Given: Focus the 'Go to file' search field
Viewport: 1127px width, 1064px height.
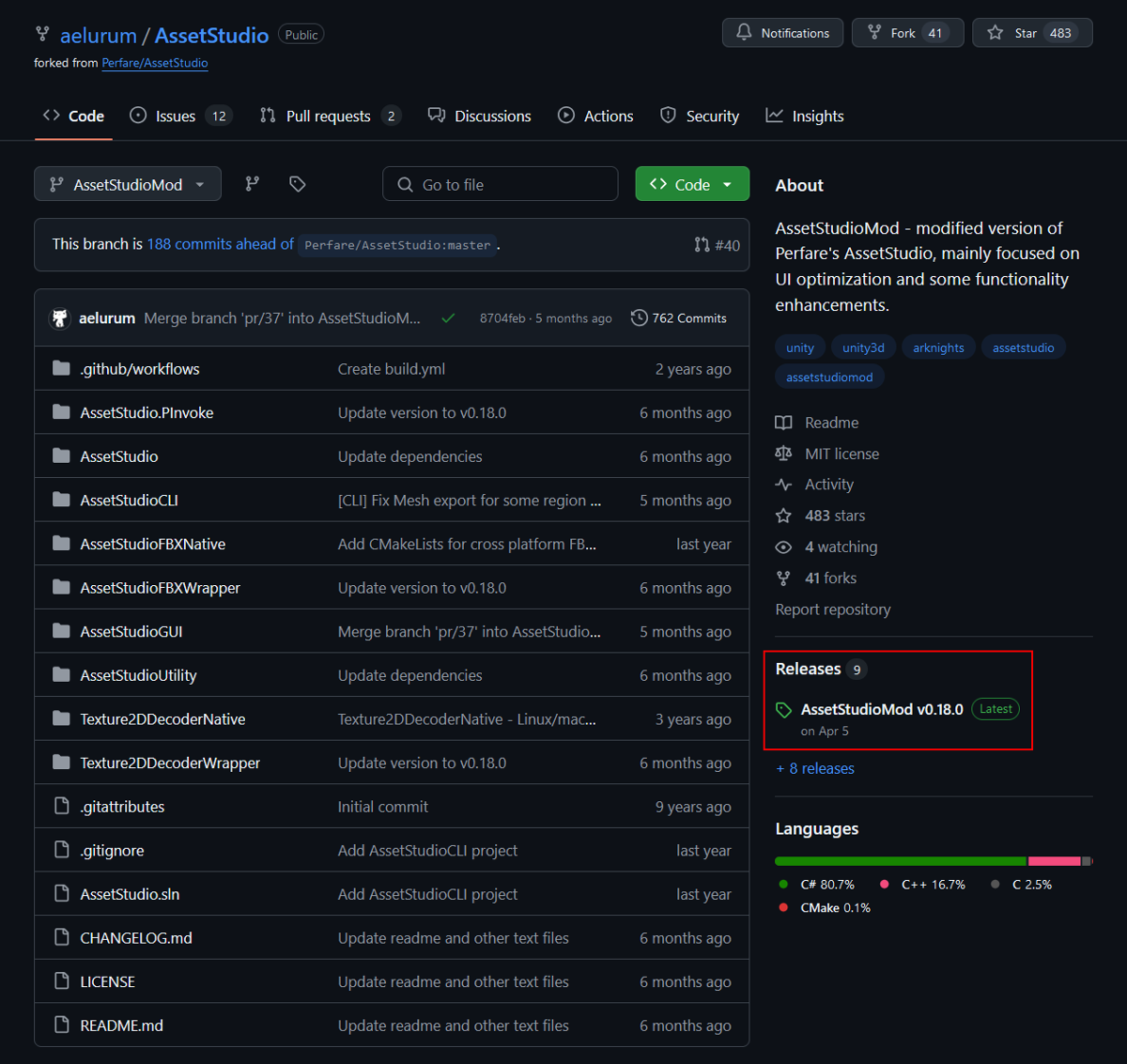Looking at the screenshot, I should 501,184.
